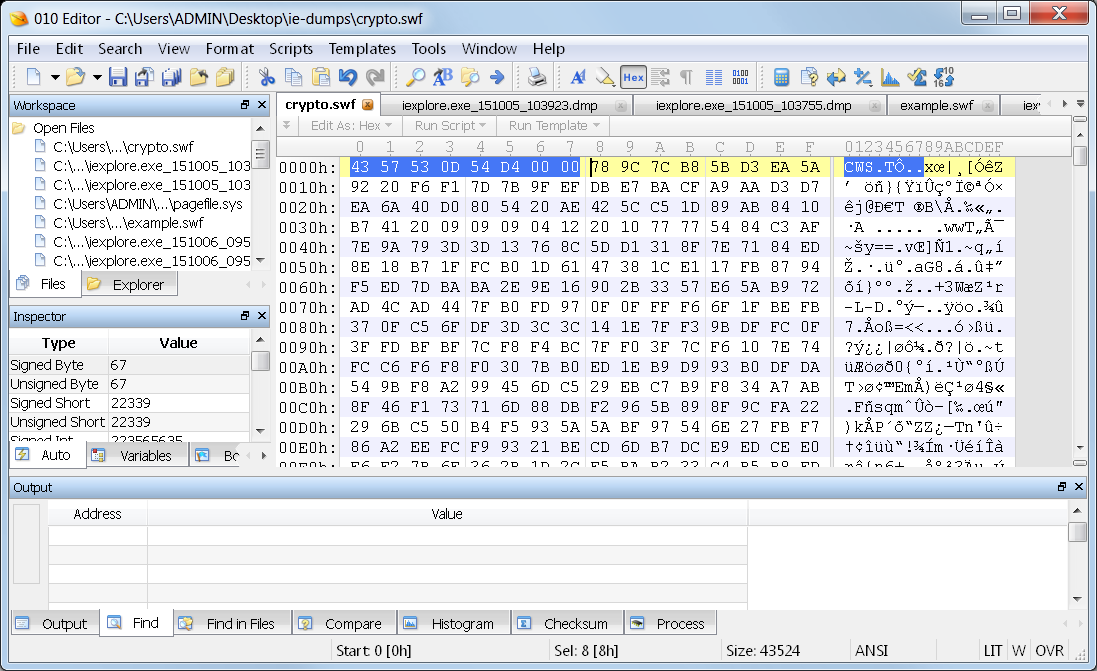1097x671 pixels.
Task: Click the Compare Files toolbar icon
Action: pyautogui.click(x=809, y=77)
